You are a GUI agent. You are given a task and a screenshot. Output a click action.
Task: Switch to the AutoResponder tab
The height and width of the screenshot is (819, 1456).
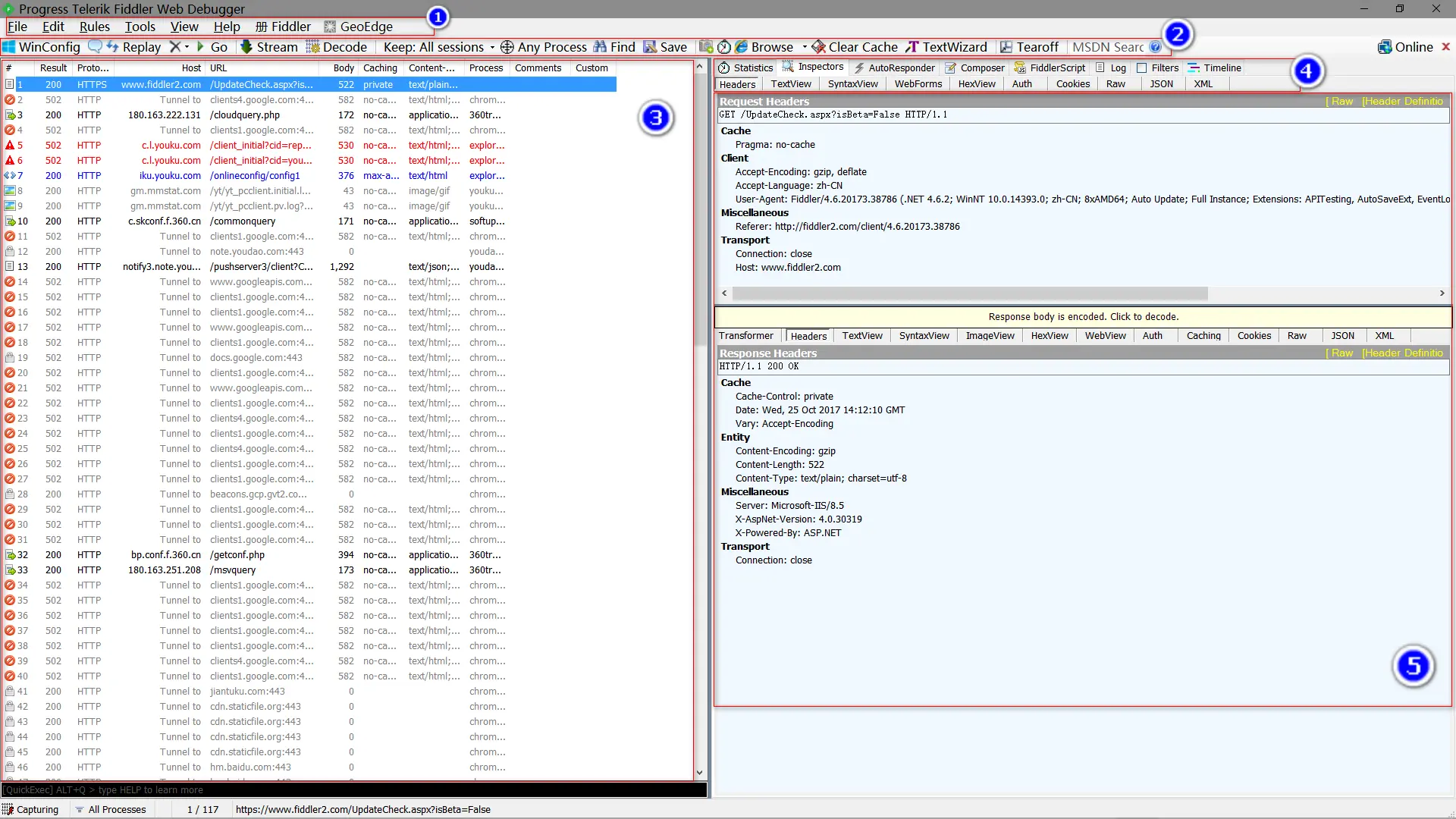pyautogui.click(x=894, y=67)
